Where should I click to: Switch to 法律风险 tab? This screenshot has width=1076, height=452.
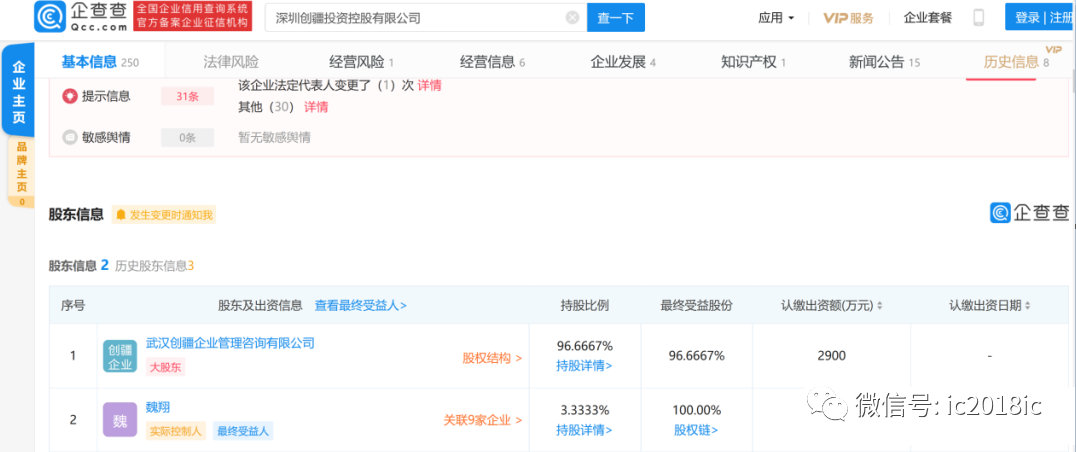click(x=231, y=62)
